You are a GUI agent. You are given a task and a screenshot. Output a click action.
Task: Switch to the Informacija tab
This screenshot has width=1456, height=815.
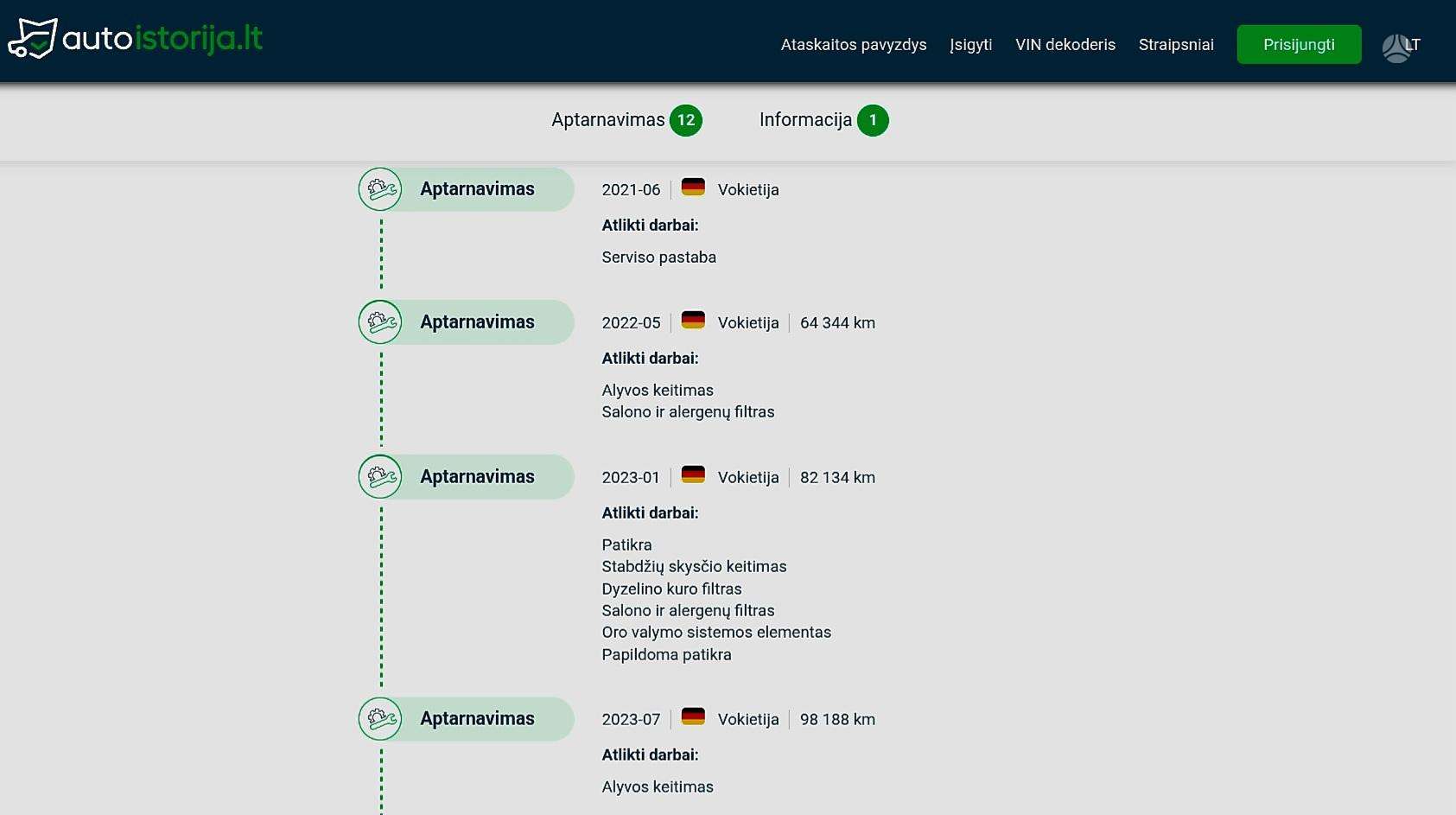click(805, 120)
